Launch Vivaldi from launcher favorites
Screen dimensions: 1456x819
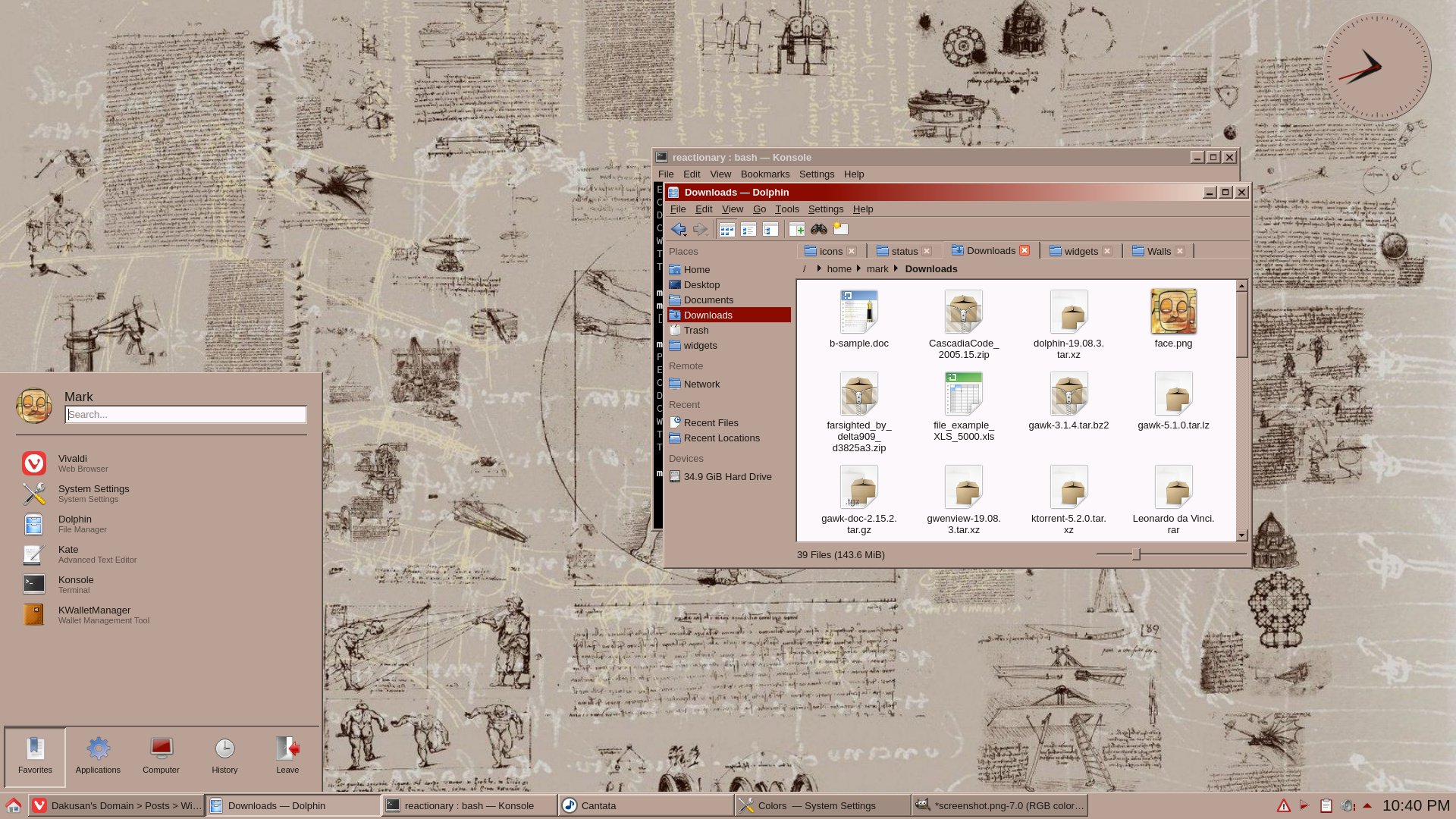pyautogui.click(x=163, y=463)
